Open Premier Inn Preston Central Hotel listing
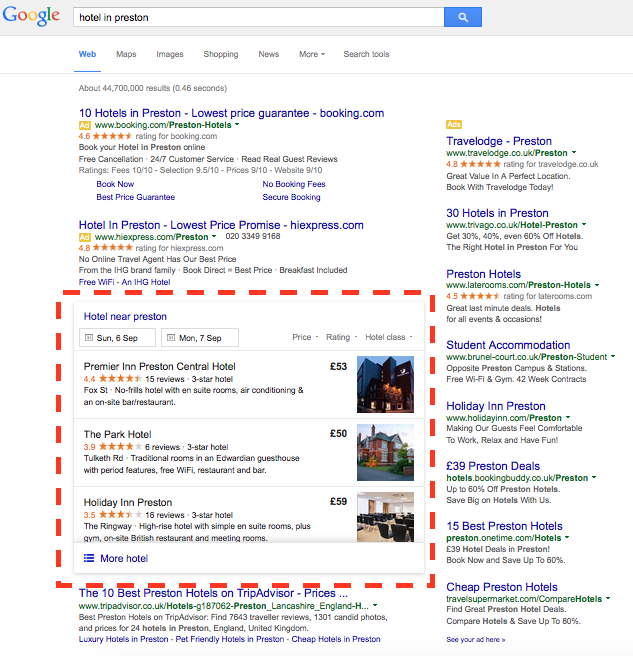Viewport: 633px width, 656px height. click(159, 366)
